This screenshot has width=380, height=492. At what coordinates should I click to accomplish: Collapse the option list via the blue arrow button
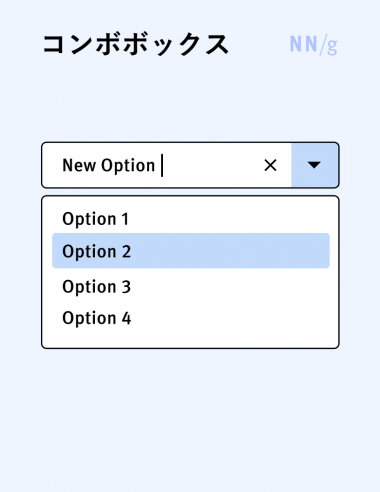coord(315,165)
